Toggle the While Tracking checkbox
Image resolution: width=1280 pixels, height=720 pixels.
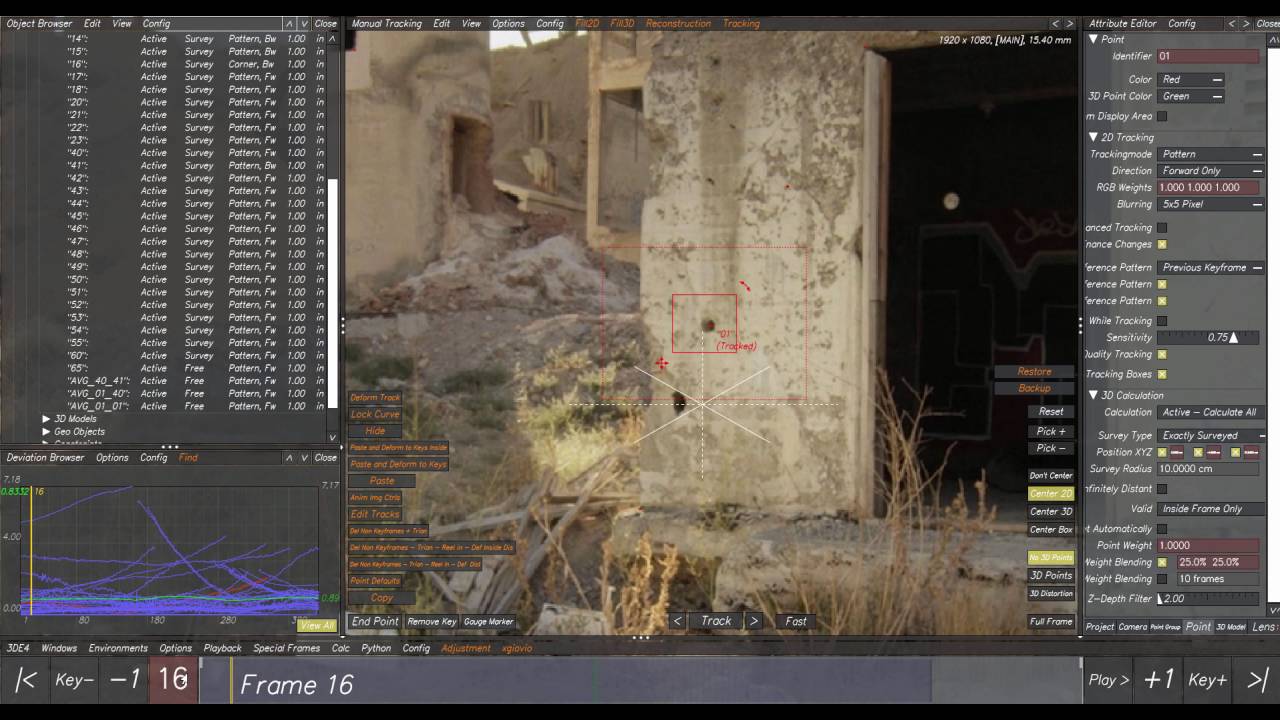[1162, 321]
